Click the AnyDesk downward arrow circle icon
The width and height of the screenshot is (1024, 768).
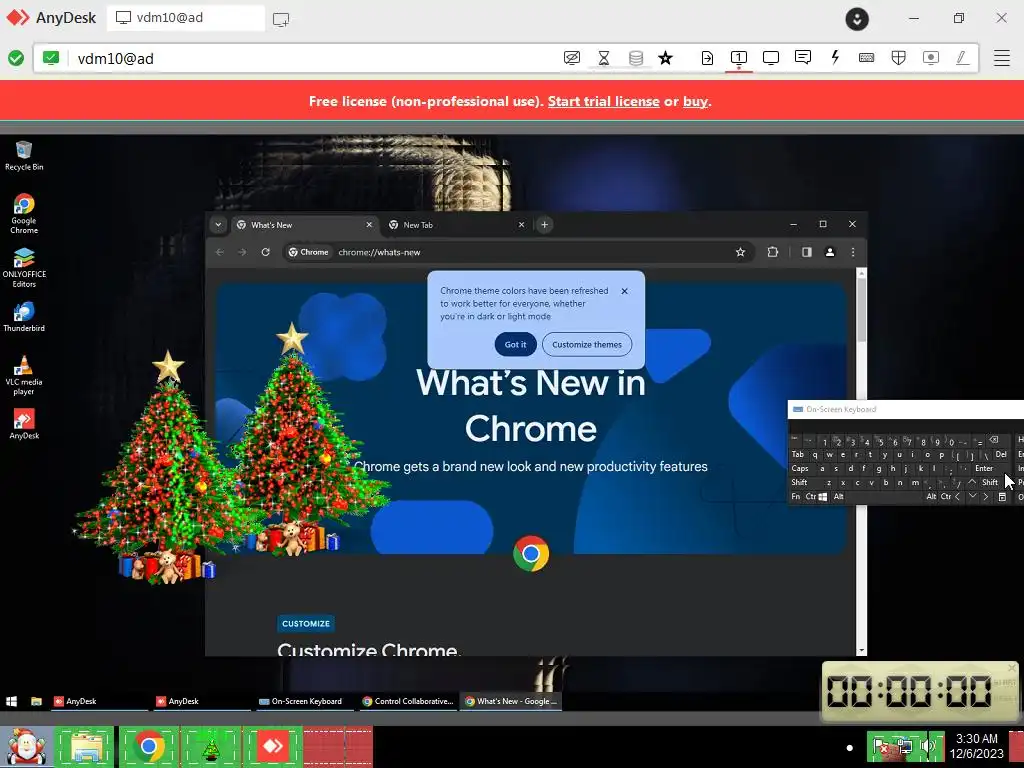(x=857, y=18)
